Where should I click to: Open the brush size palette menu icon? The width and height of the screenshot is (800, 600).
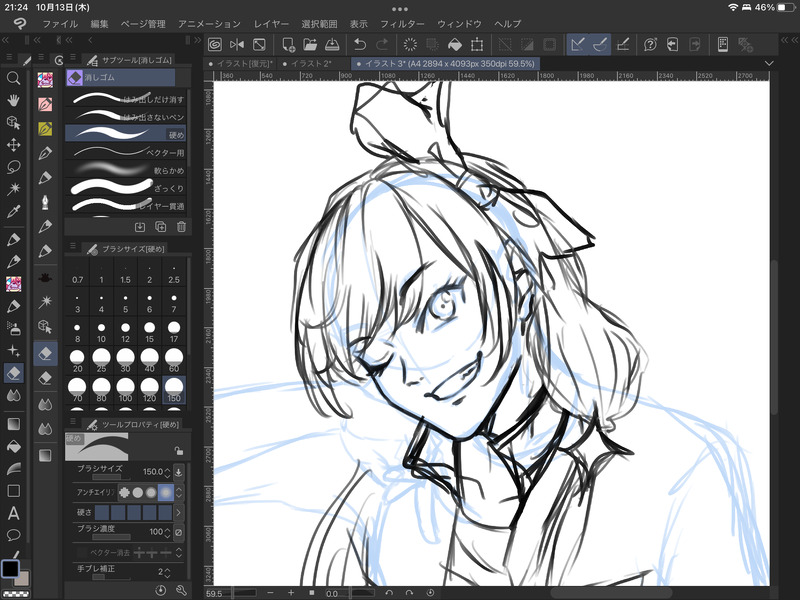[x=73, y=246]
